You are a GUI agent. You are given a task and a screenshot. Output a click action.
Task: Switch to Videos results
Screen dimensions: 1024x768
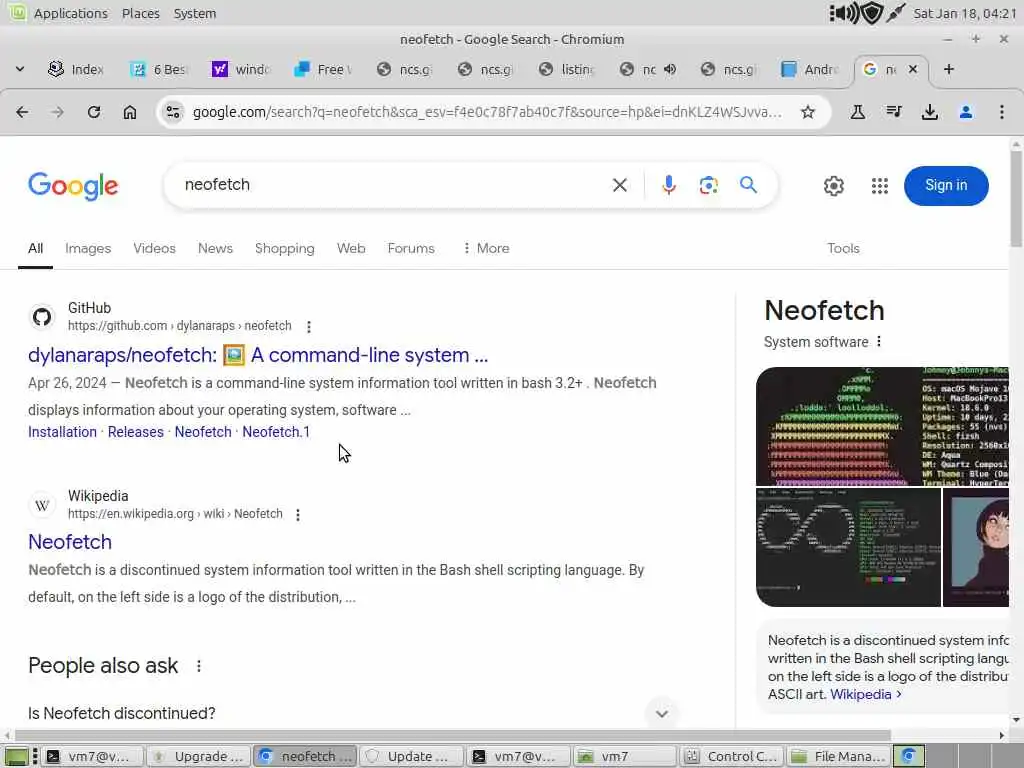point(154,248)
